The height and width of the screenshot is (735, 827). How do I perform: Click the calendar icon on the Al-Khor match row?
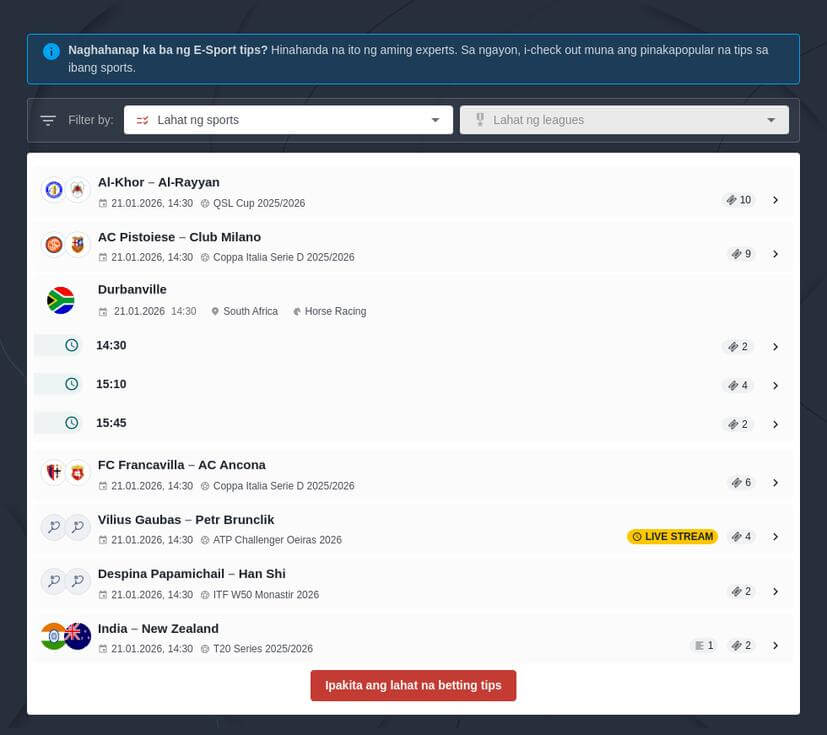103,203
